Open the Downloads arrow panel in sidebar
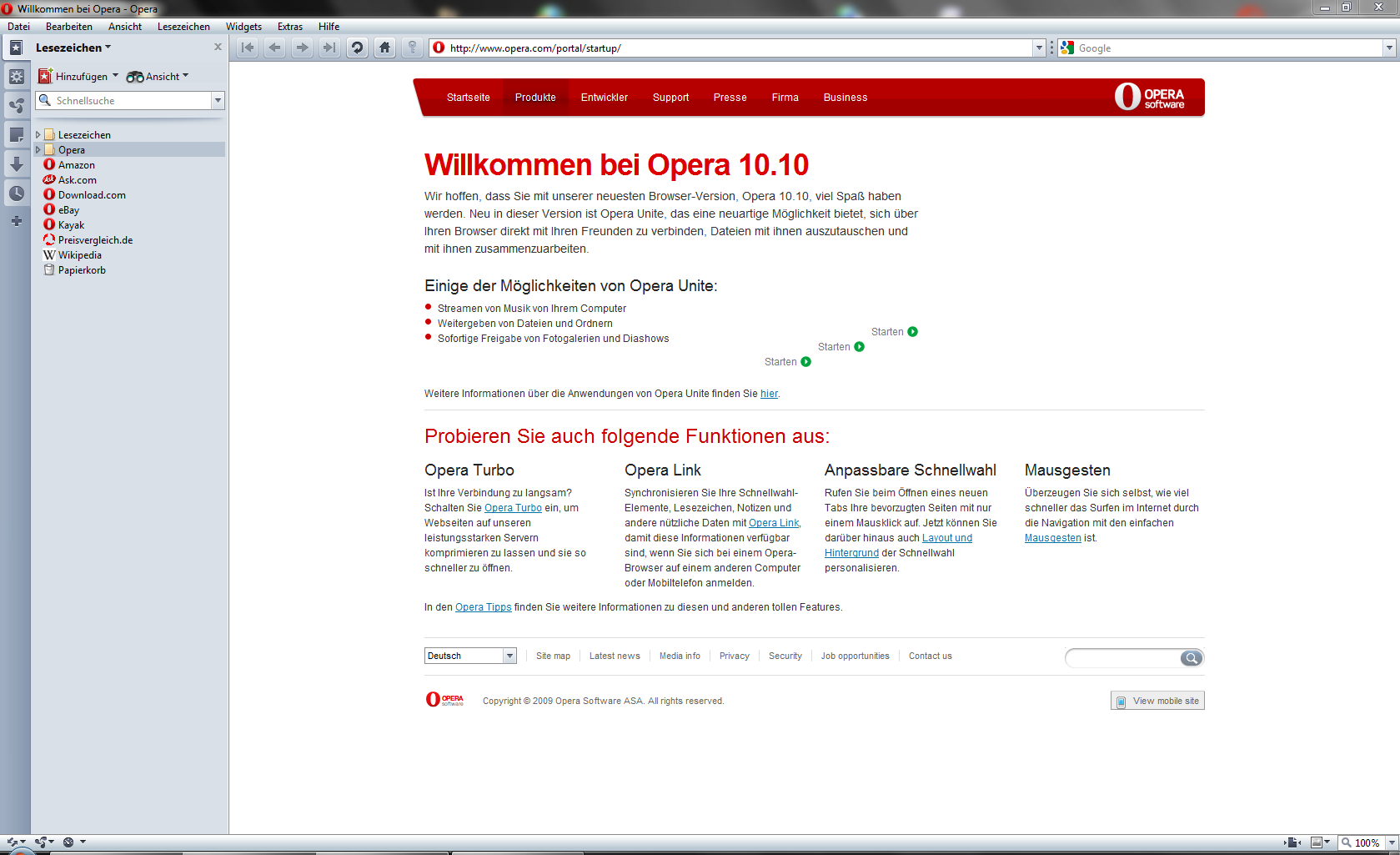The height and width of the screenshot is (855, 1400). (16, 164)
